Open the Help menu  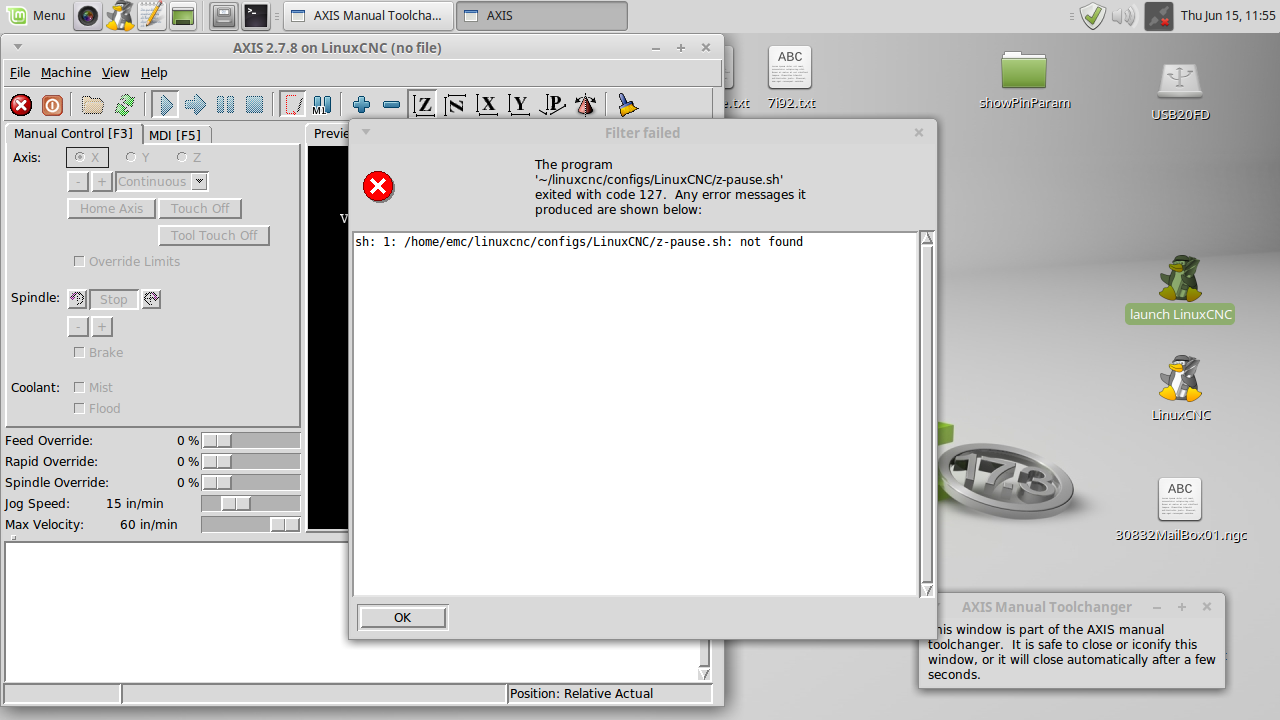(x=154, y=72)
